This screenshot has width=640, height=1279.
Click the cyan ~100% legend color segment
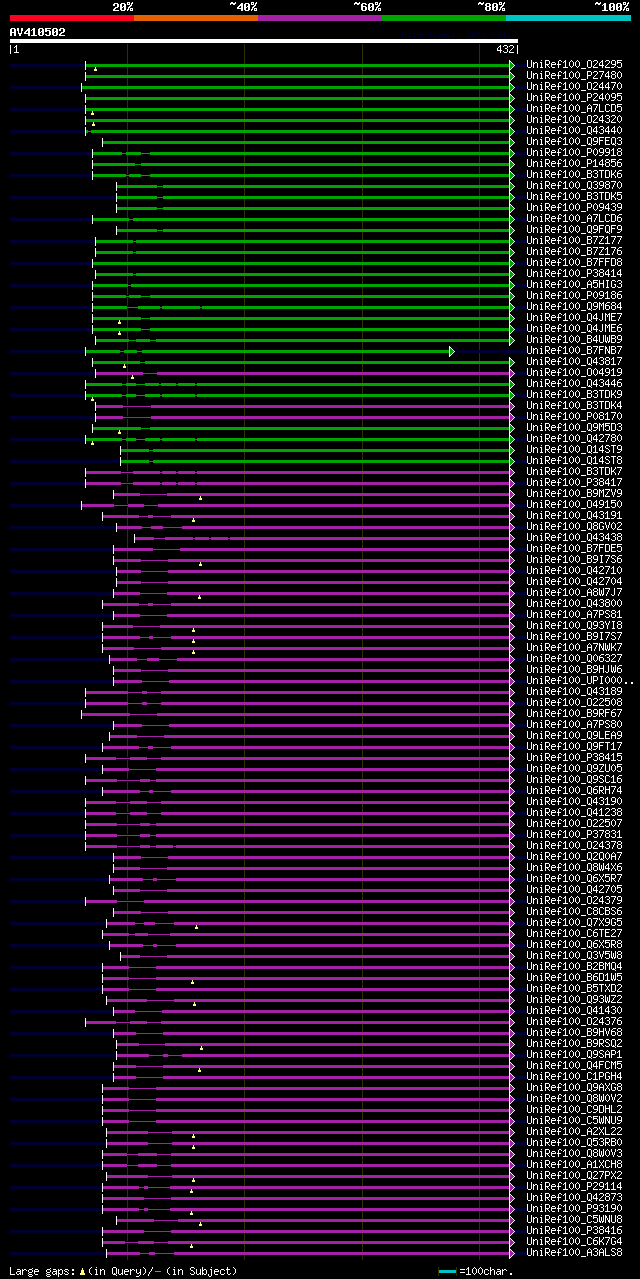[x=567, y=18]
